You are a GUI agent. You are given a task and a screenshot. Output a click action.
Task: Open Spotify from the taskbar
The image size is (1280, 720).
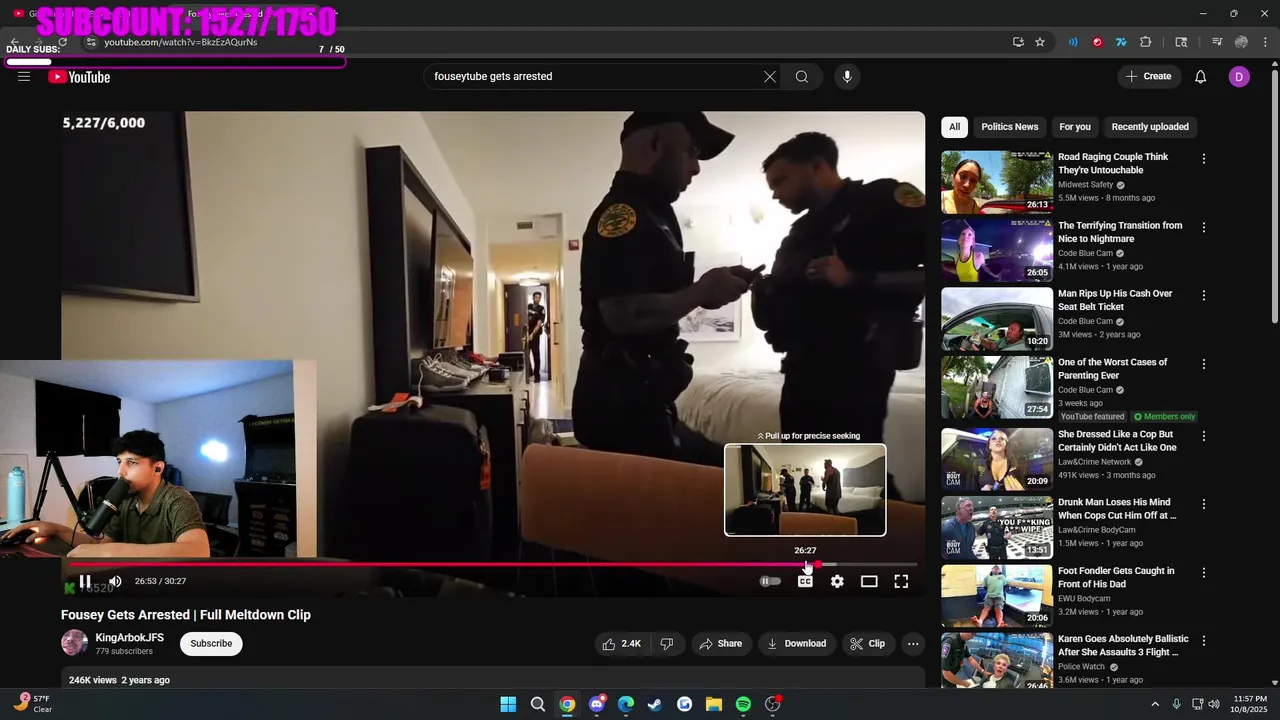[x=743, y=704]
